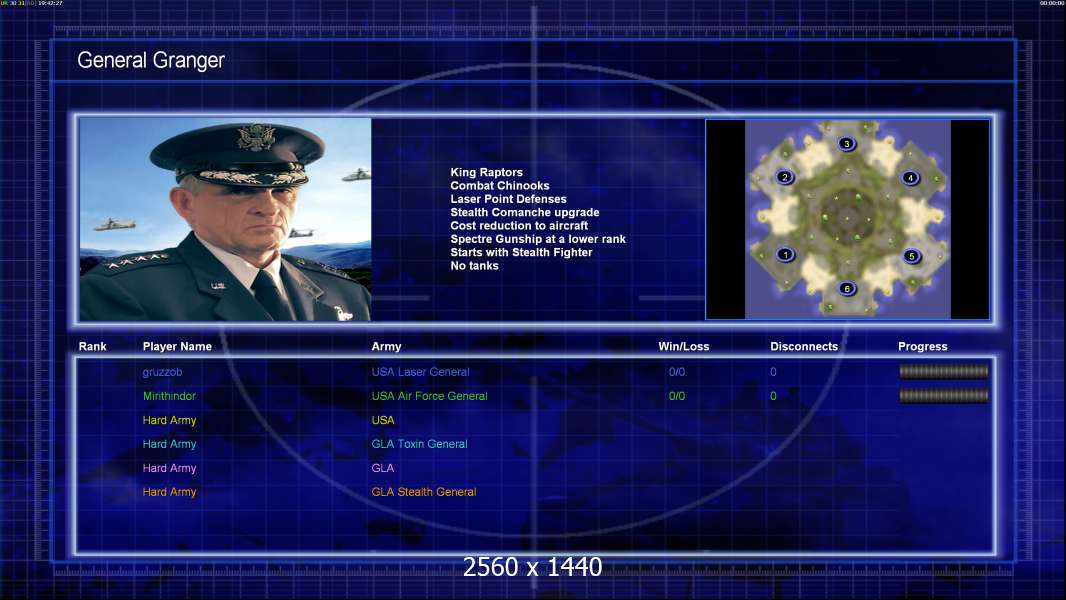This screenshot has width=1066, height=600.
Task: Click the General Granger title text
Action: pos(151,60)
